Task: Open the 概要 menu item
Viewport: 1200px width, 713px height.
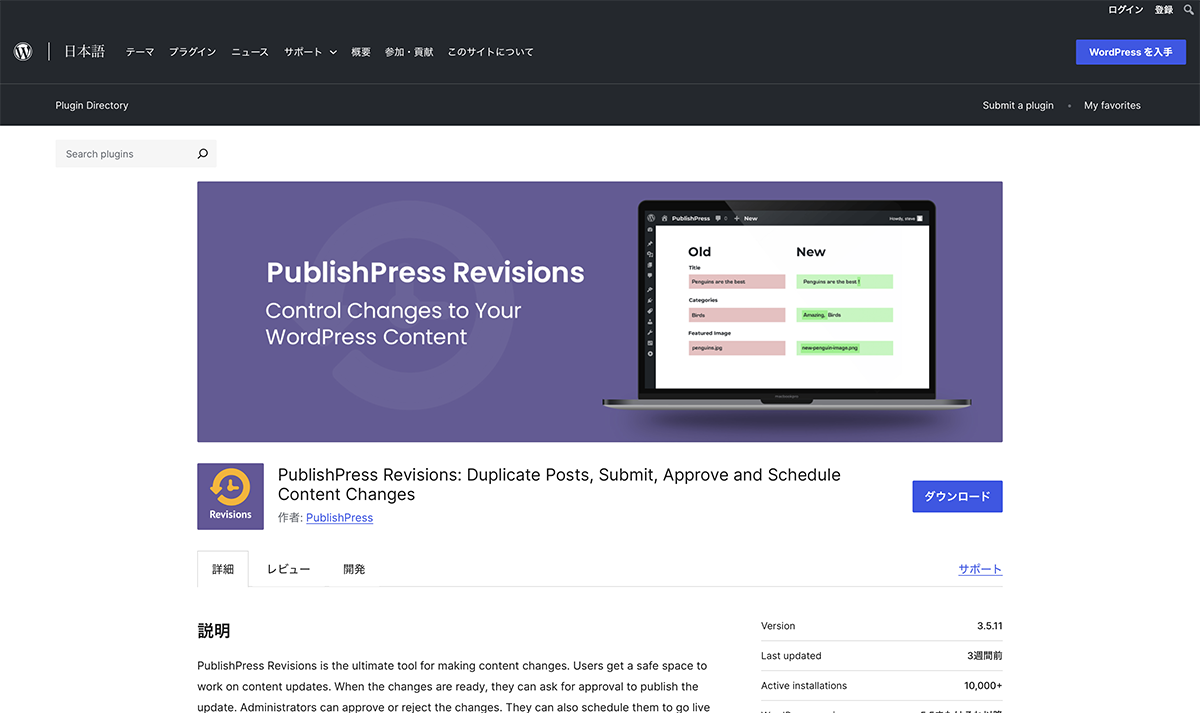Action: [x=361, y=52]
